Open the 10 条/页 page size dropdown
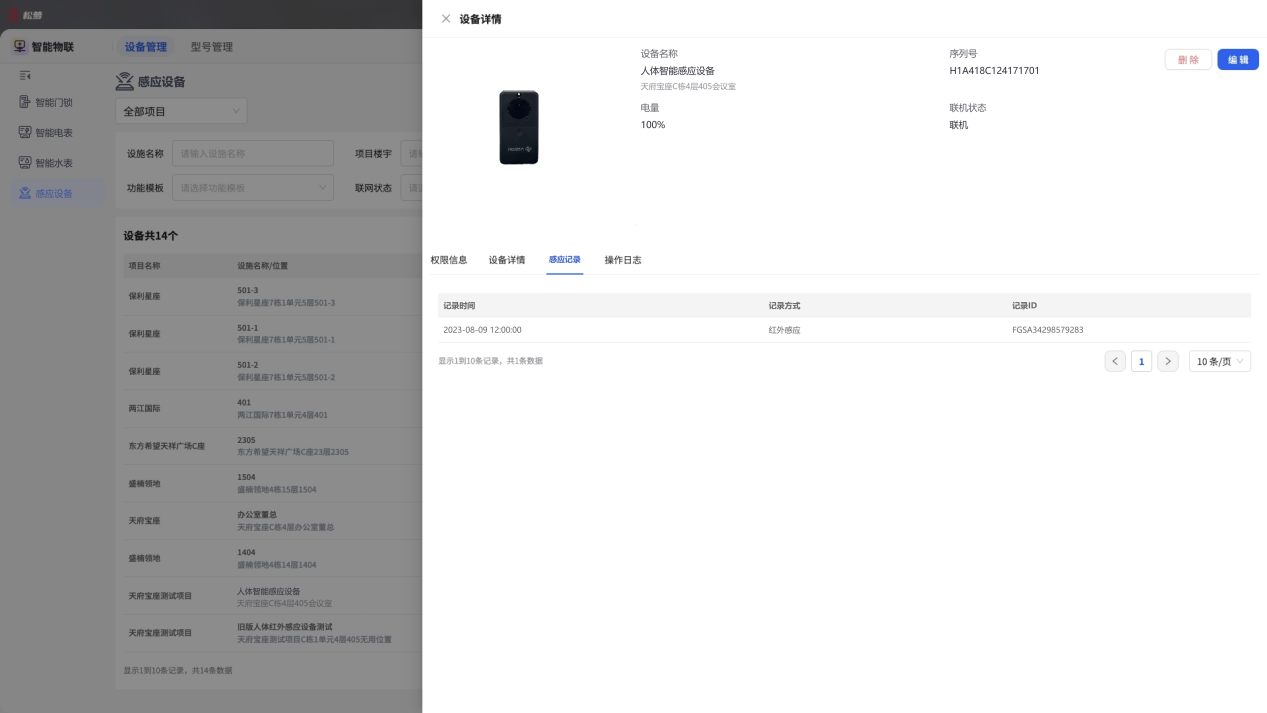1267x713 pixels. point(1220,361)
